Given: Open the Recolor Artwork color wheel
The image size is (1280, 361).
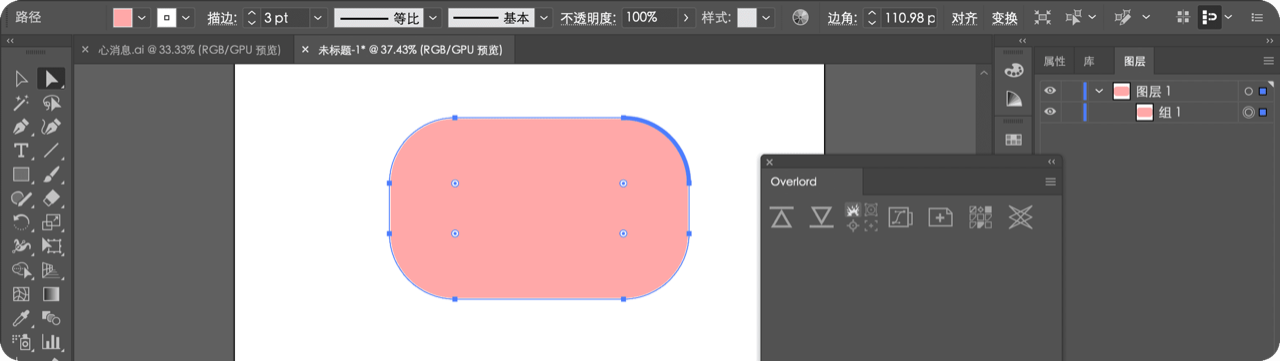Looking at the screenshot, I should coord(800,18).
